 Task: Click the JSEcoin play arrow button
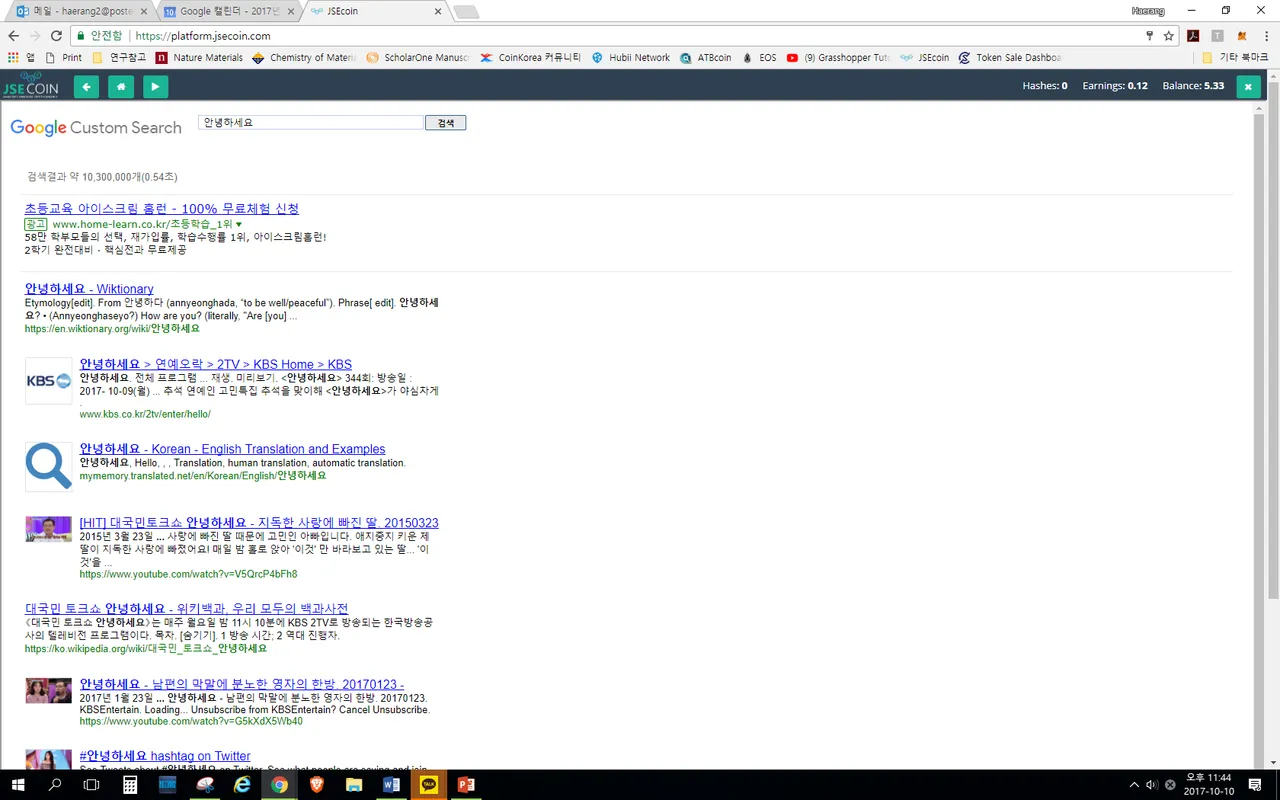pyautogui.click(x=155, y=87)
